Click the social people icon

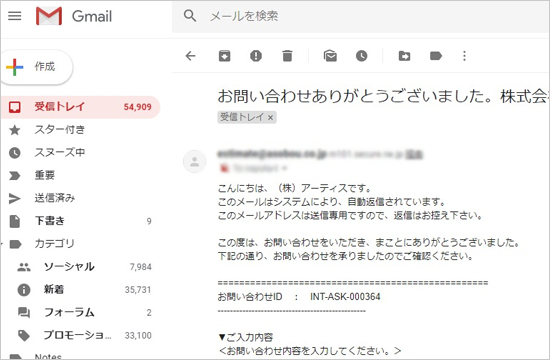tap(24, 267)
